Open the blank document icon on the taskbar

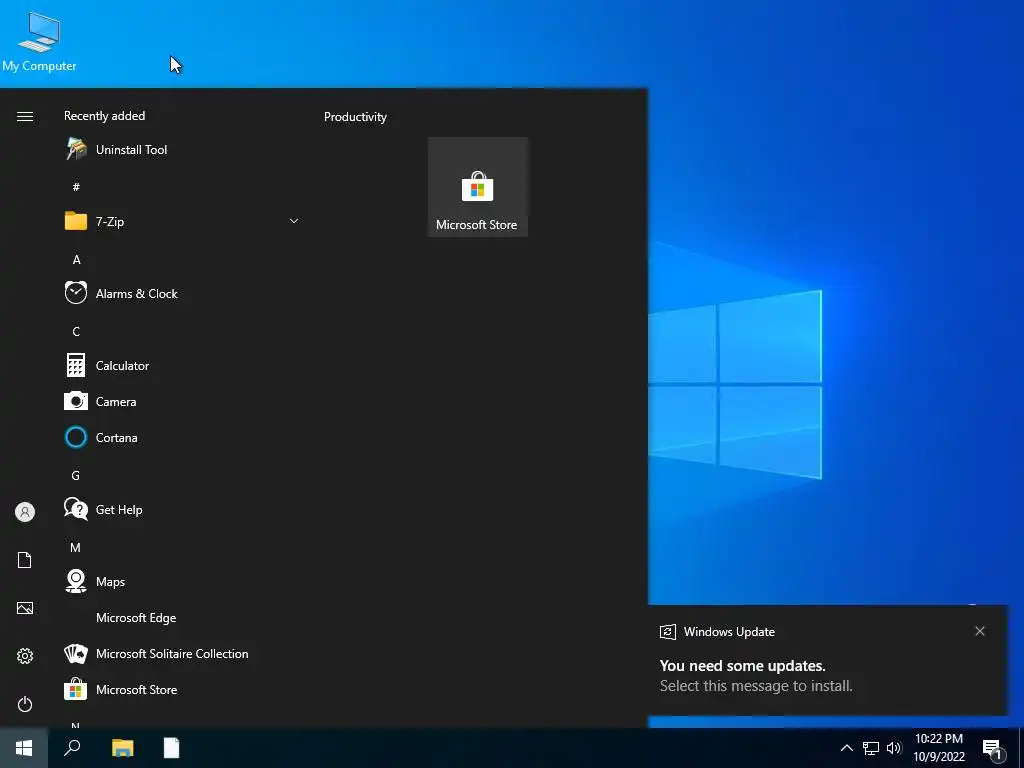tap(171, 748)
